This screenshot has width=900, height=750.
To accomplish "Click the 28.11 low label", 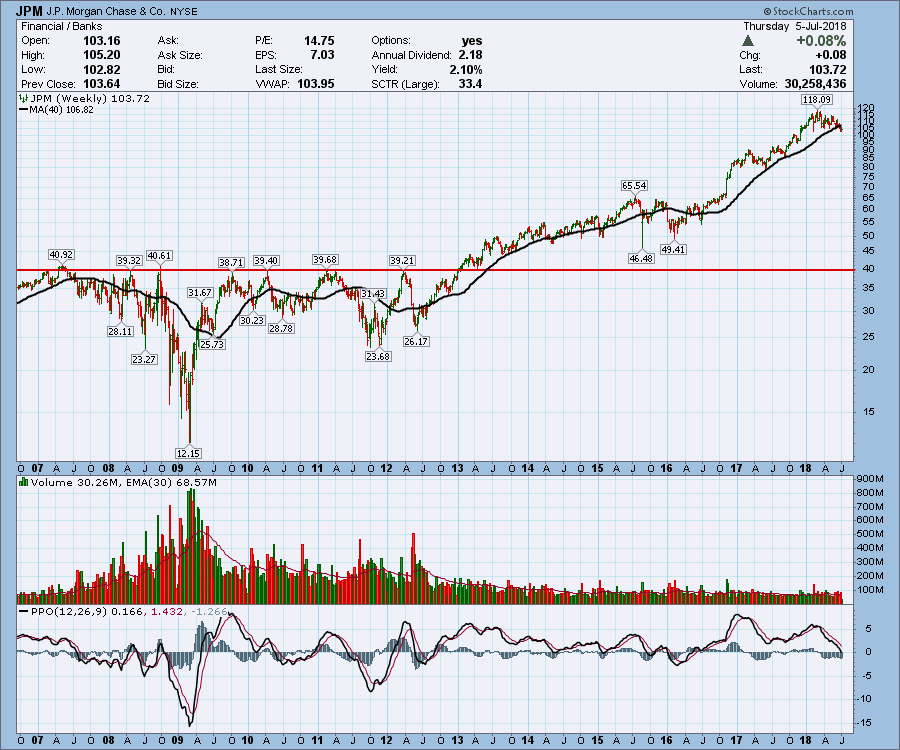I will click(x=120, y=331).
